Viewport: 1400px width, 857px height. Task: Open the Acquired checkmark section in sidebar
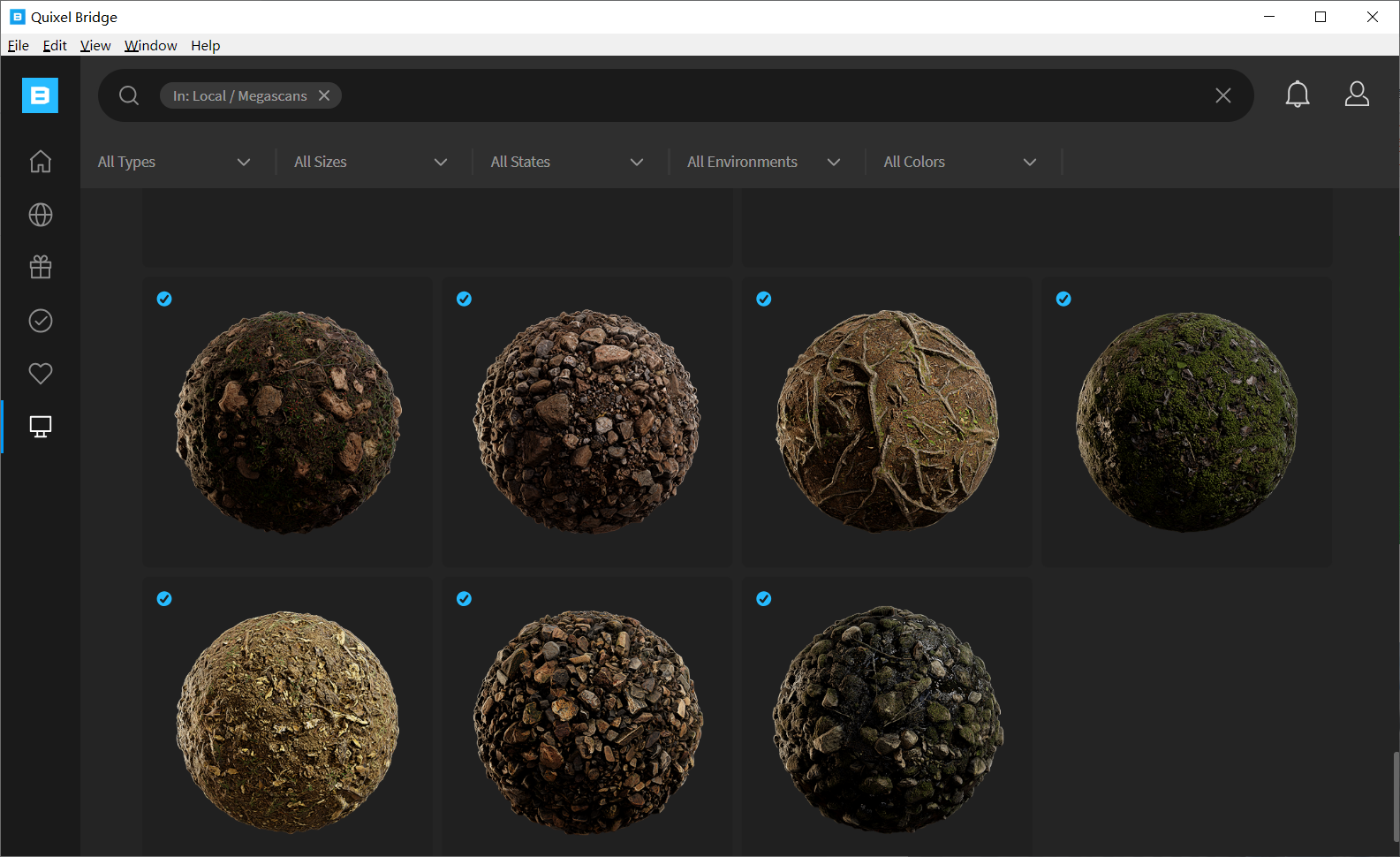coord(41,321)
